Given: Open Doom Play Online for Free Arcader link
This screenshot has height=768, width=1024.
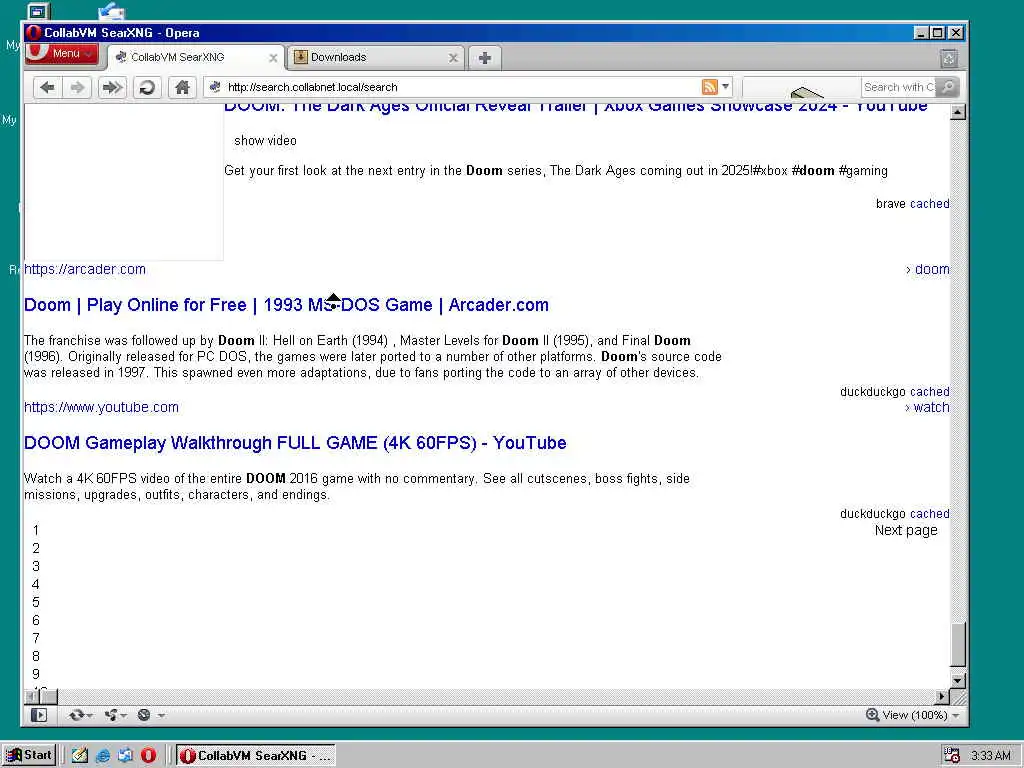Looking at the screenshot, I should coord(286,305).
